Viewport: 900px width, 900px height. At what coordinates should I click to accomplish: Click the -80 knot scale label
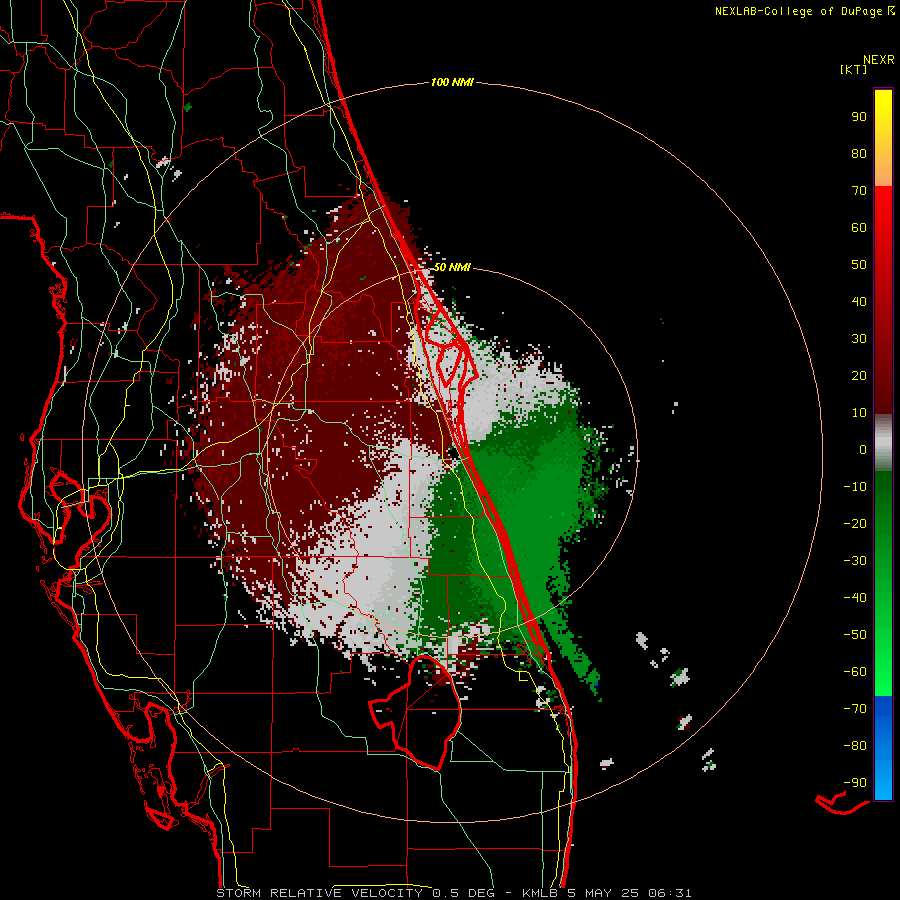(855, 746)
